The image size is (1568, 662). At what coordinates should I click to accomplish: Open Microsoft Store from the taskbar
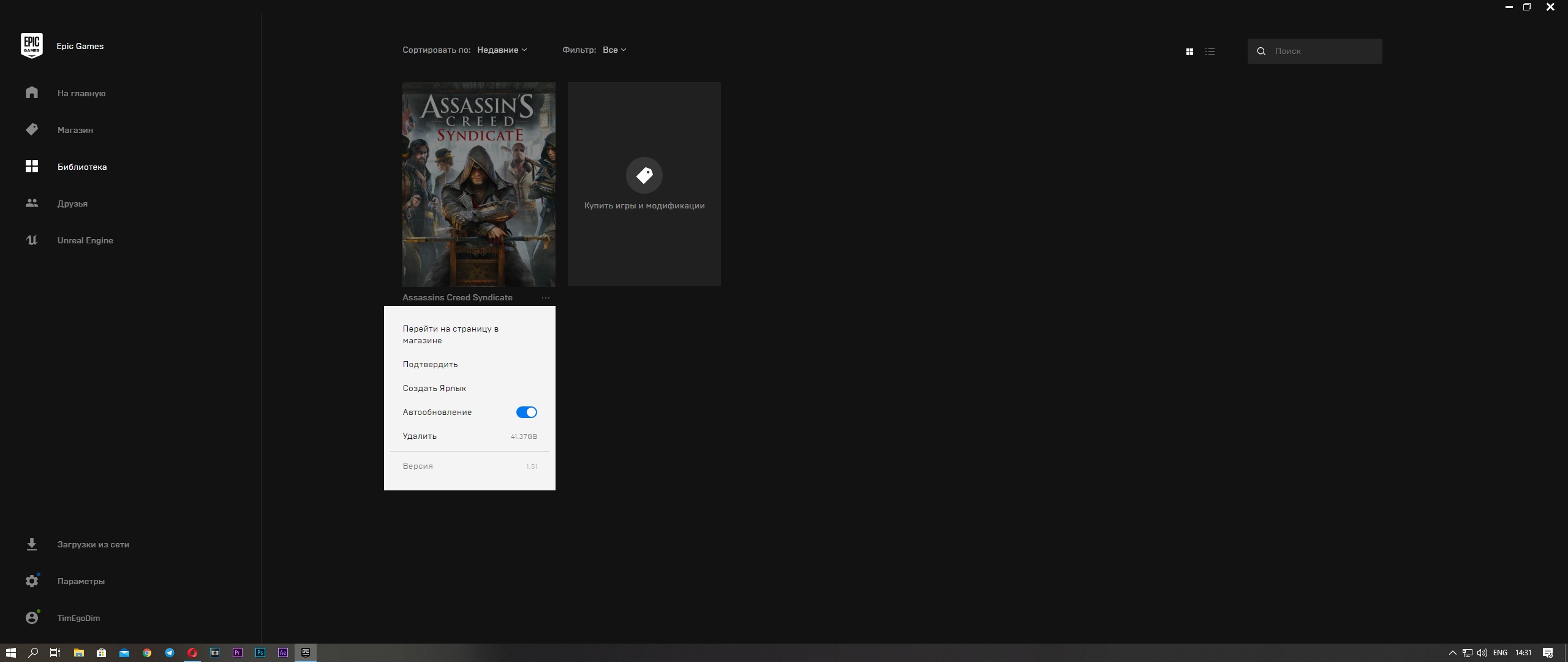(x=102, y=653)
